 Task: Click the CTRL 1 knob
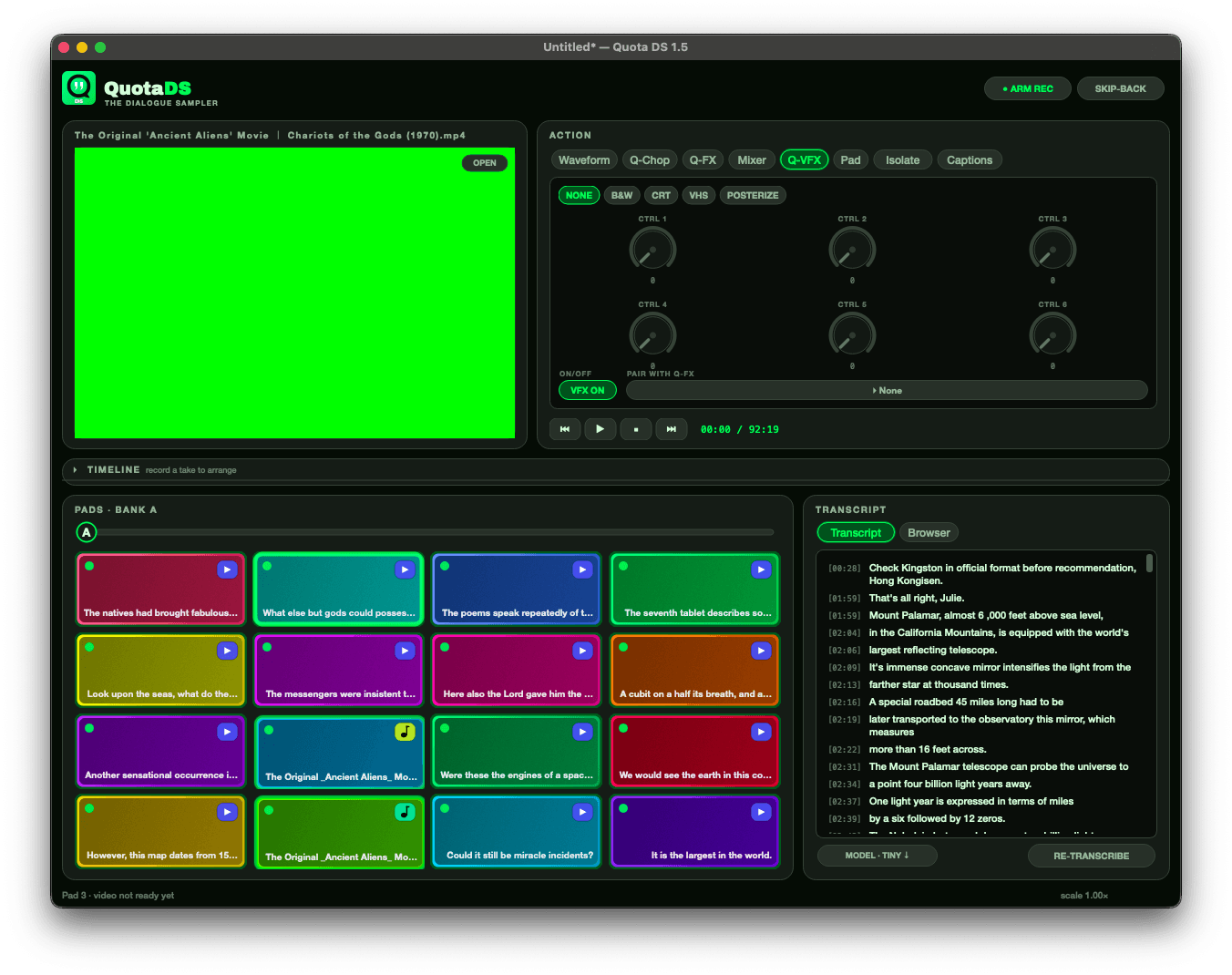[652, 249]
